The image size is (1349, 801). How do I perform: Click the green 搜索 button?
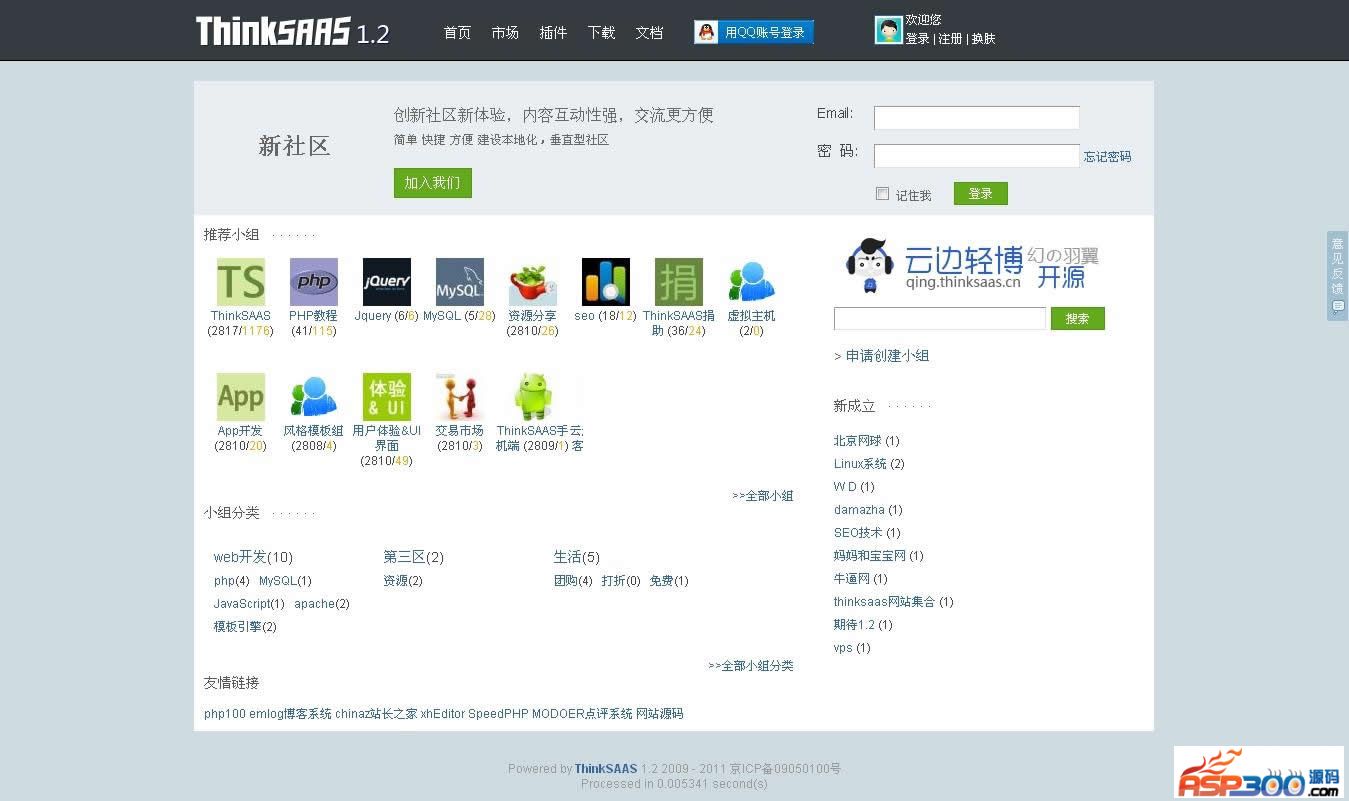(1077, 319)
